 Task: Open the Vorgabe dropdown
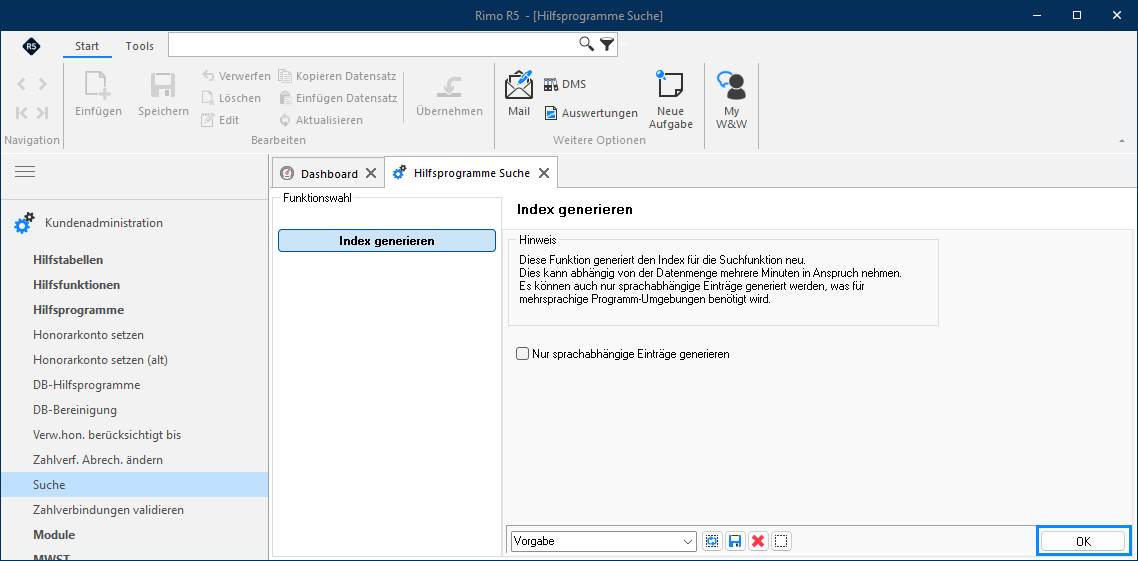point(604,541)
